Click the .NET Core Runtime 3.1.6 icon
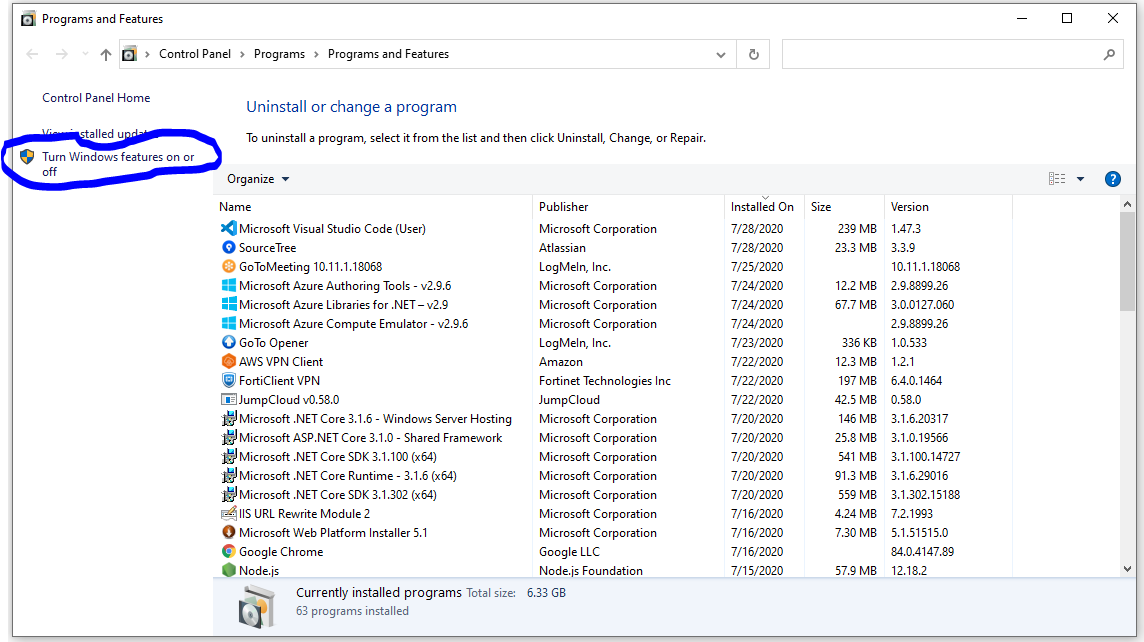Screen dimensions: 1144x642 click(228, 475)
